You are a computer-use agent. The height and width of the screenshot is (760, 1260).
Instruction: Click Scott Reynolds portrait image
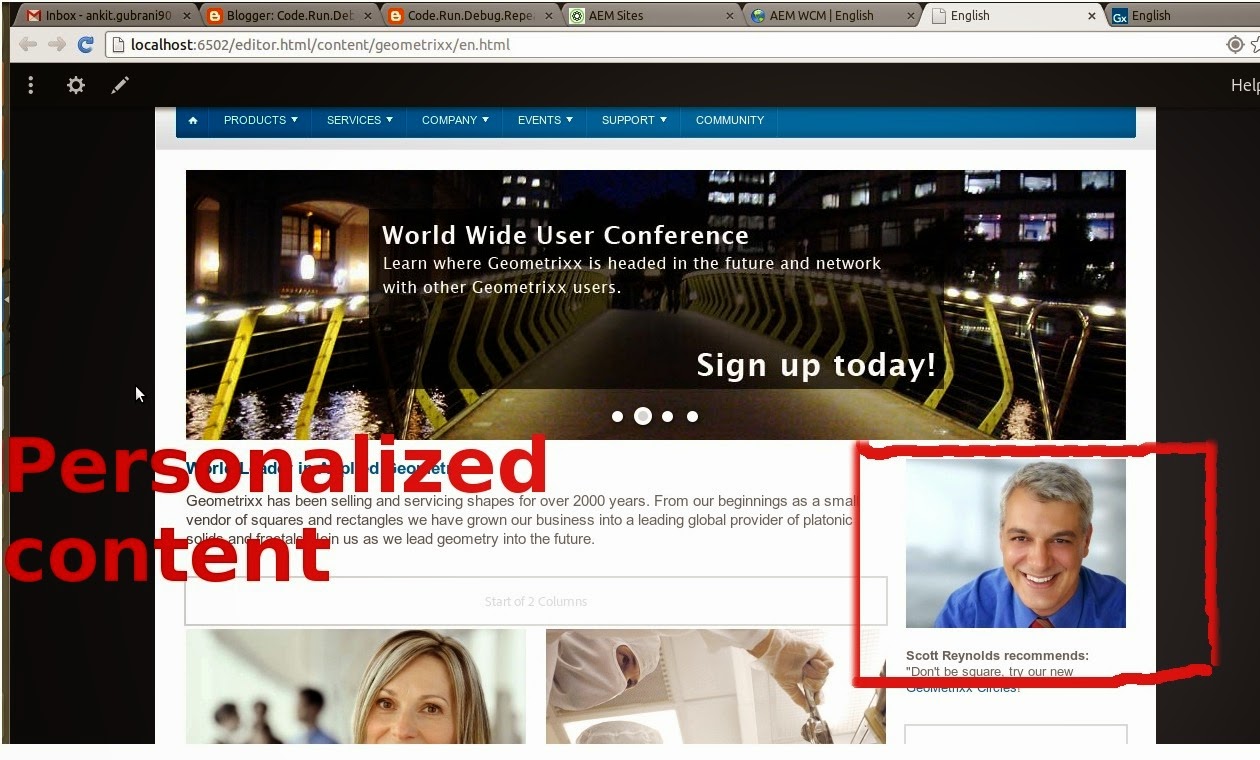tap(1016, 543)
